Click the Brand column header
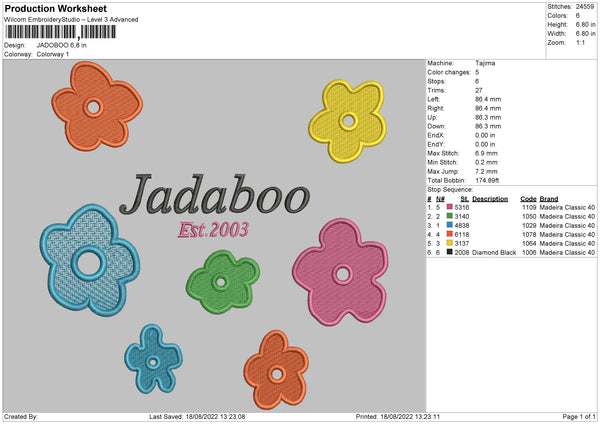 pyautogui.click(x=549, y=199)
